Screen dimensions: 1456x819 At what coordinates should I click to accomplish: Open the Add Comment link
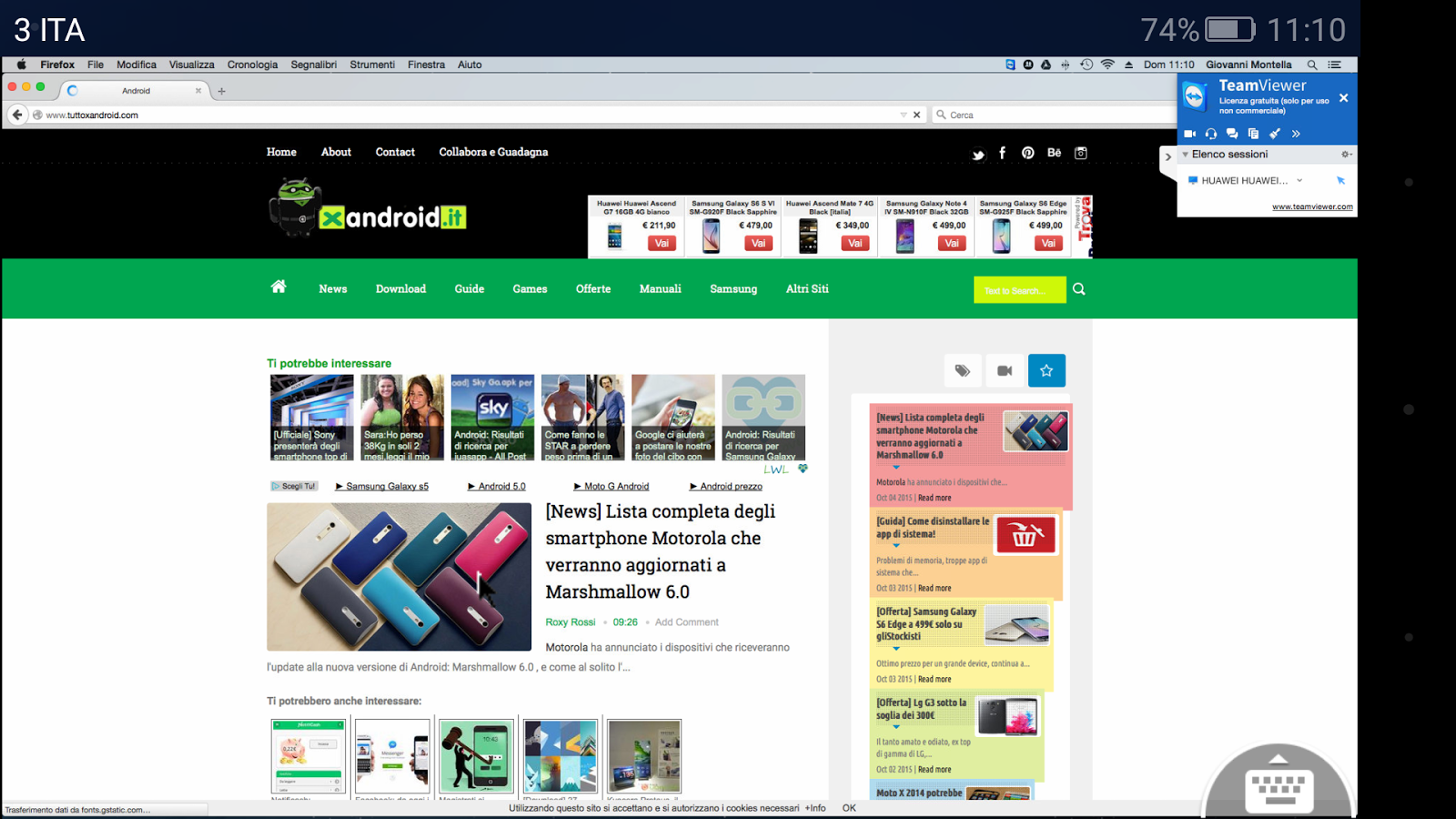coord(686,622)
